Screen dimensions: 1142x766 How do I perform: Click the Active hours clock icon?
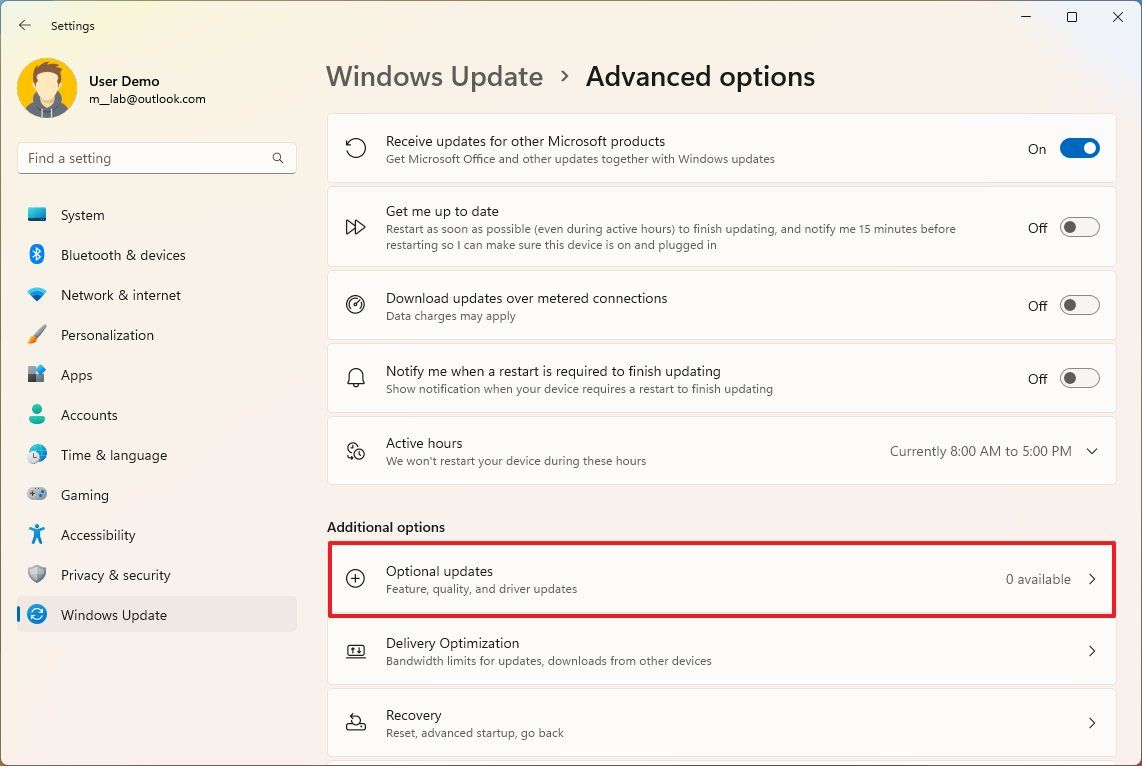coord(356,451)
